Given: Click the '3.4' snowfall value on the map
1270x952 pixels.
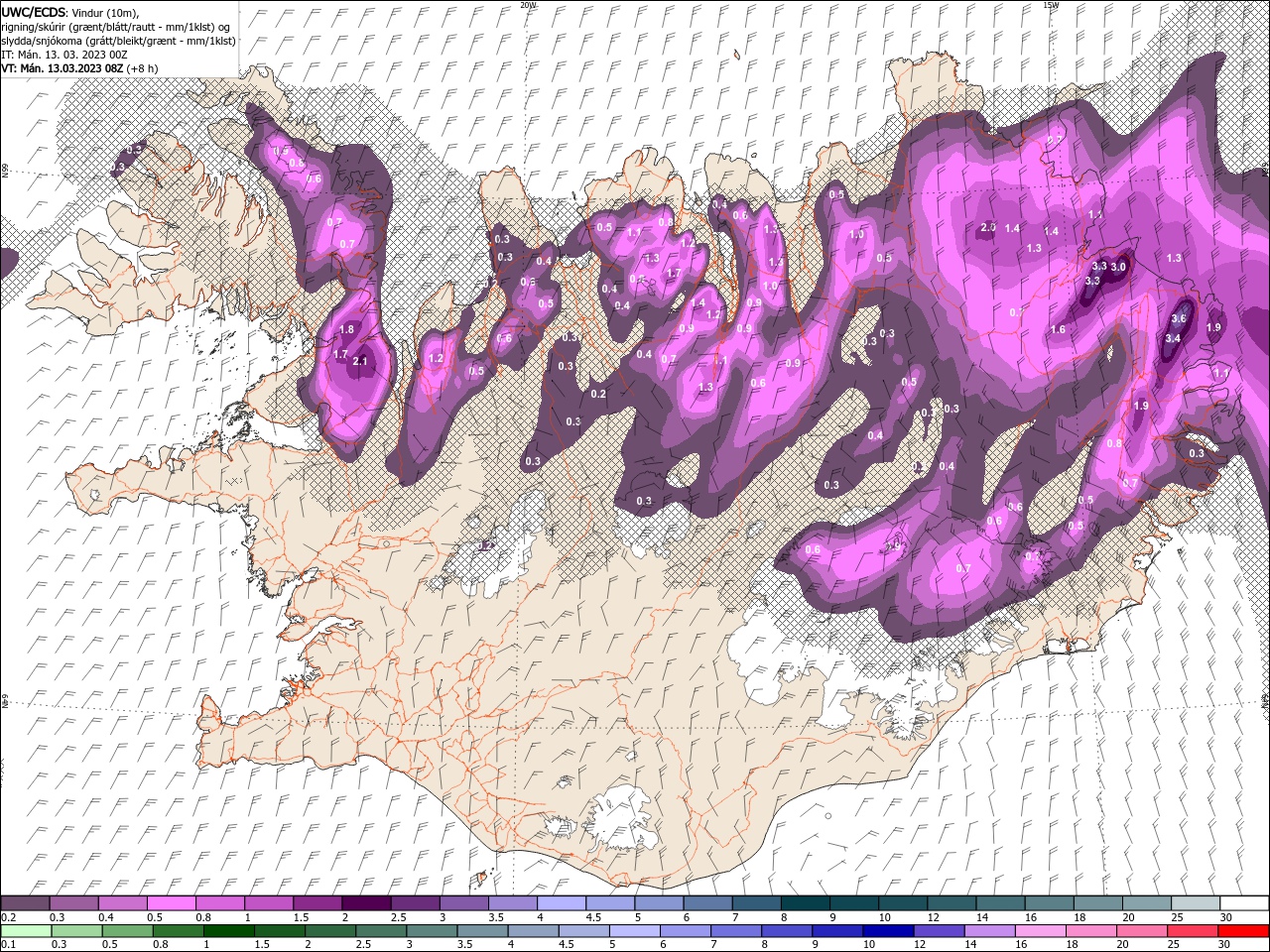Looking at the screenshot, I should pos(1173,338).
